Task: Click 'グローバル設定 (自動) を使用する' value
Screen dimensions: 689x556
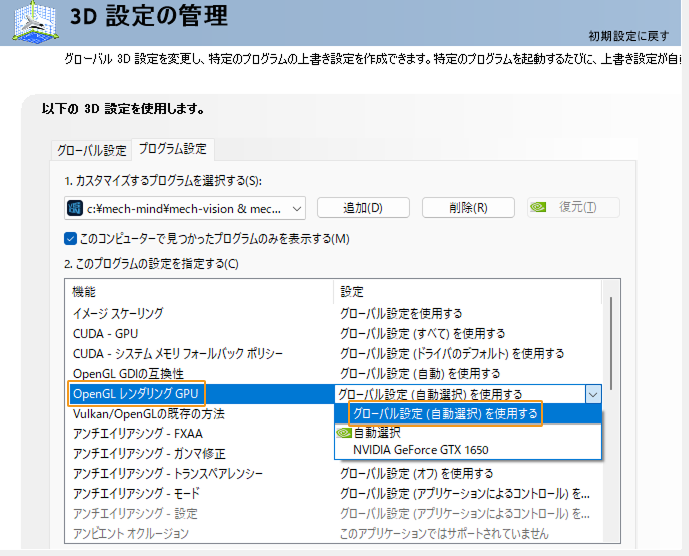Action: point(420,374)
